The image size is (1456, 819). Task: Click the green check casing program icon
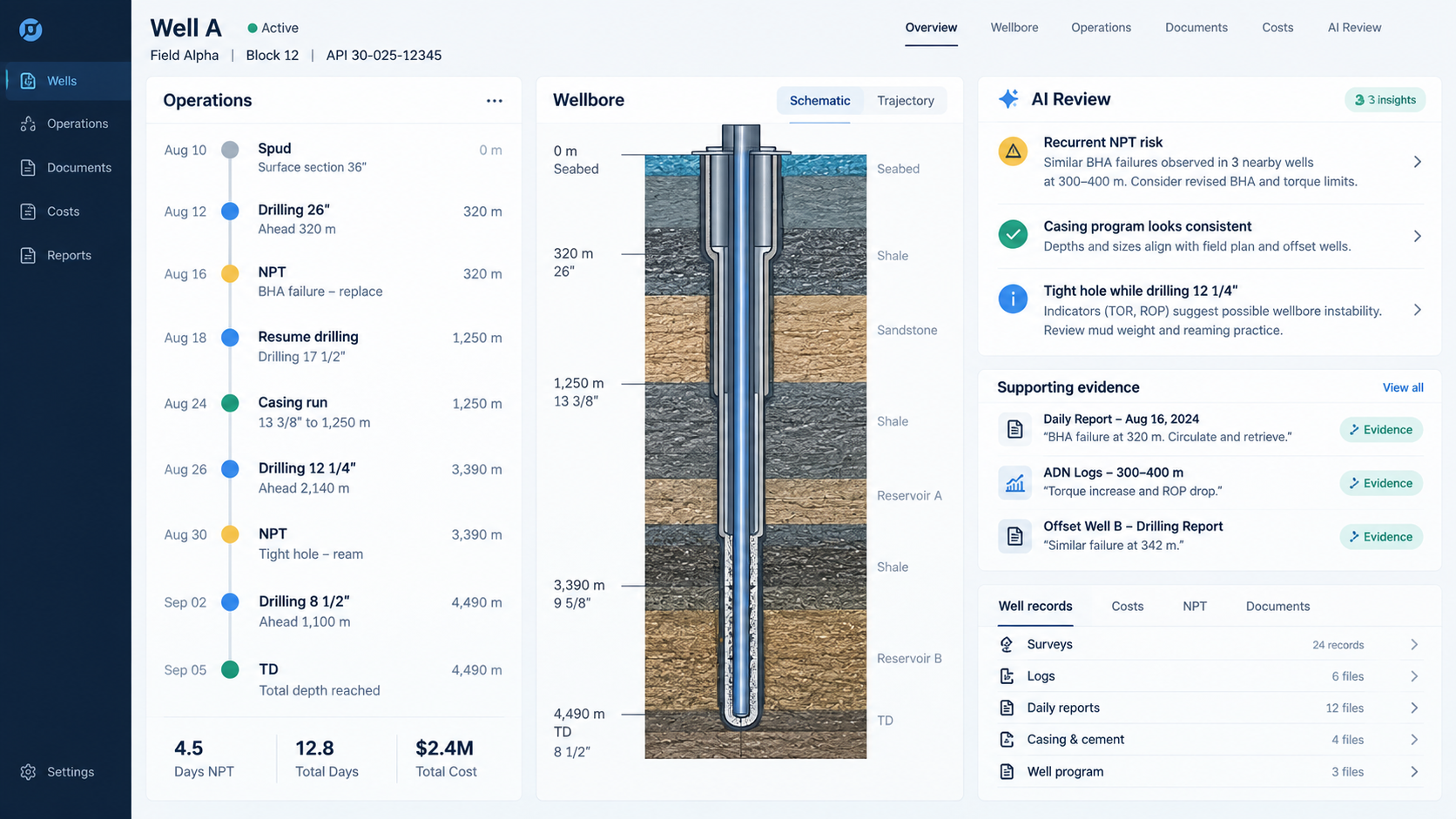point(1013,235)
